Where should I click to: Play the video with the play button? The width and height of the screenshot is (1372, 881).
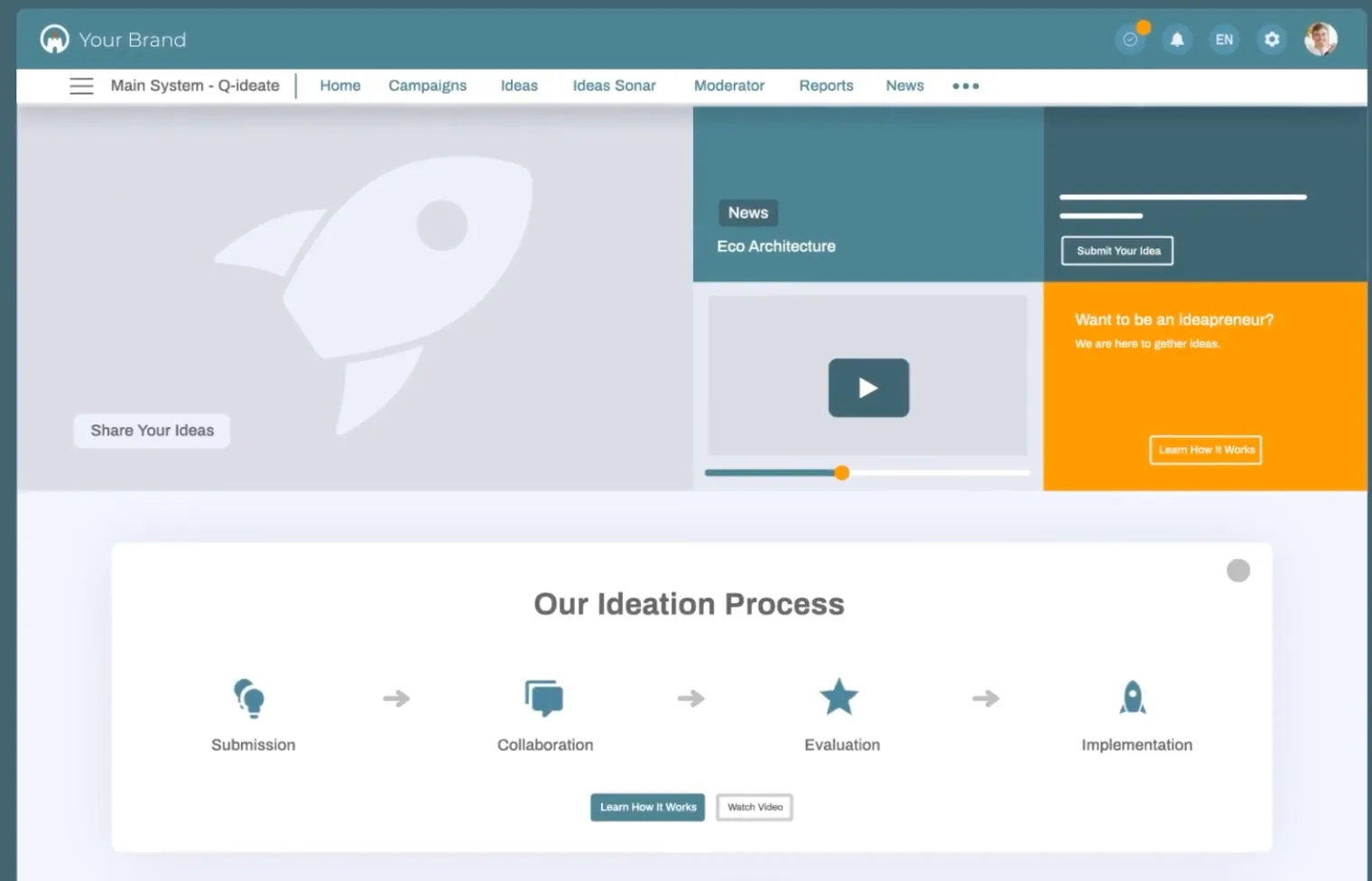point(868,388)
